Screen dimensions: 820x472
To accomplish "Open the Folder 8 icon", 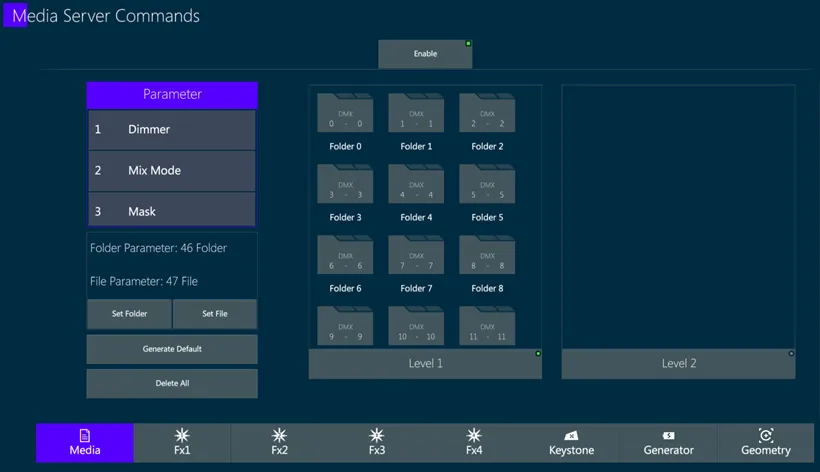I will [x=487, y=255].
